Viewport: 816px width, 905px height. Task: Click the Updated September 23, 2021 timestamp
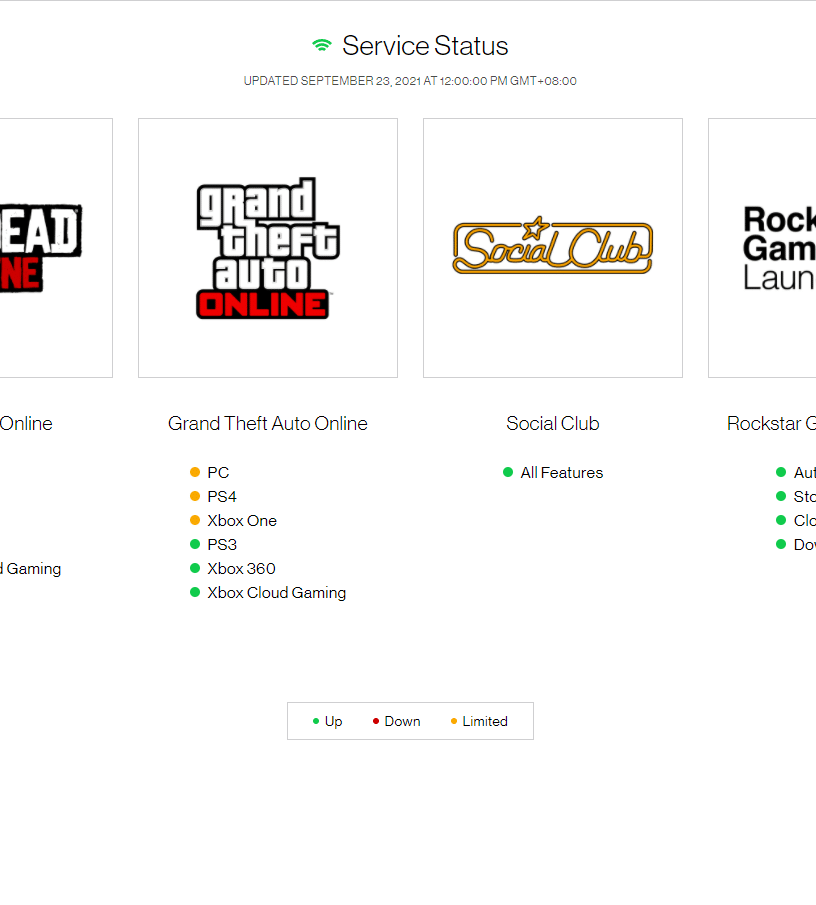[410, 81]
